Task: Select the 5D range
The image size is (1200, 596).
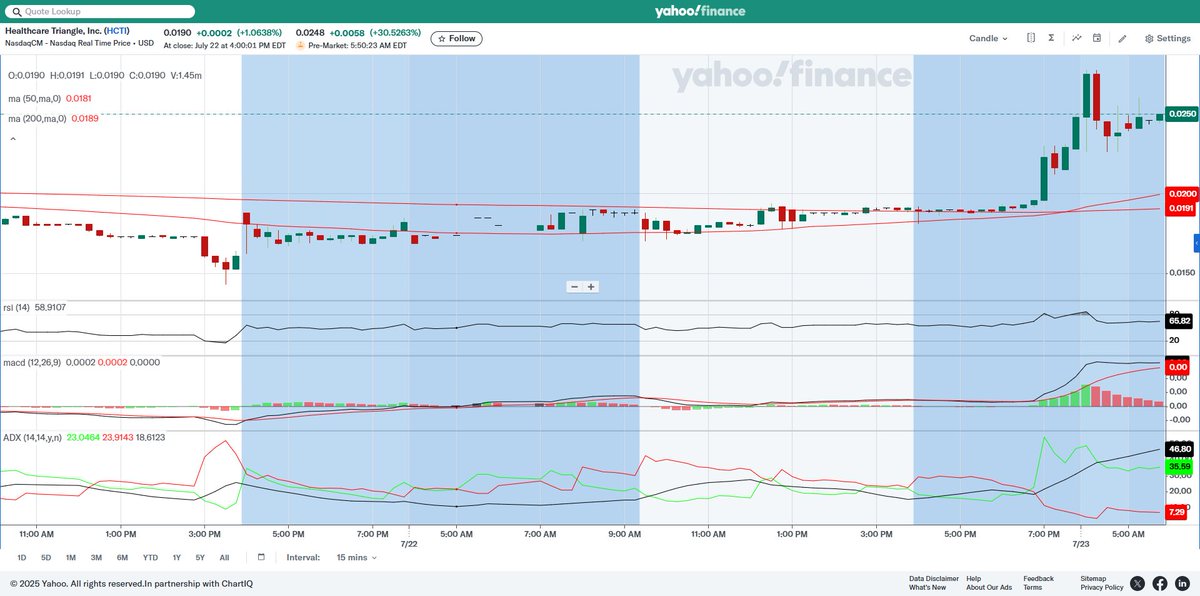Action: pos(46,557)
